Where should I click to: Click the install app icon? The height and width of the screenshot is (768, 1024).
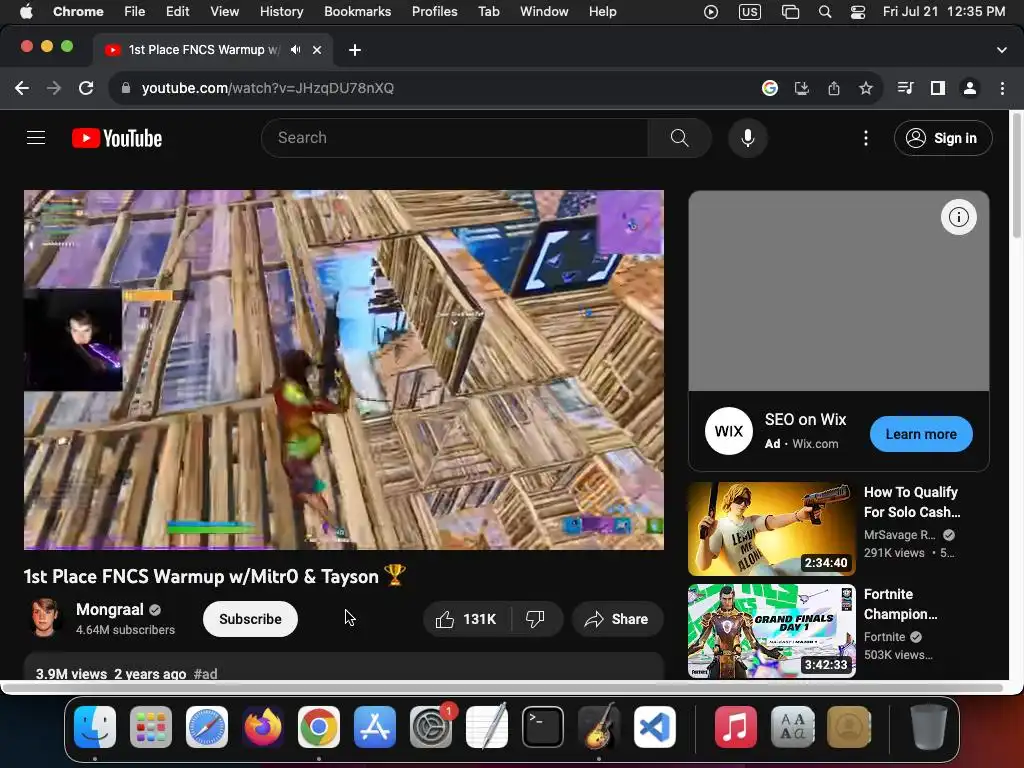click(x=802, y=88)
